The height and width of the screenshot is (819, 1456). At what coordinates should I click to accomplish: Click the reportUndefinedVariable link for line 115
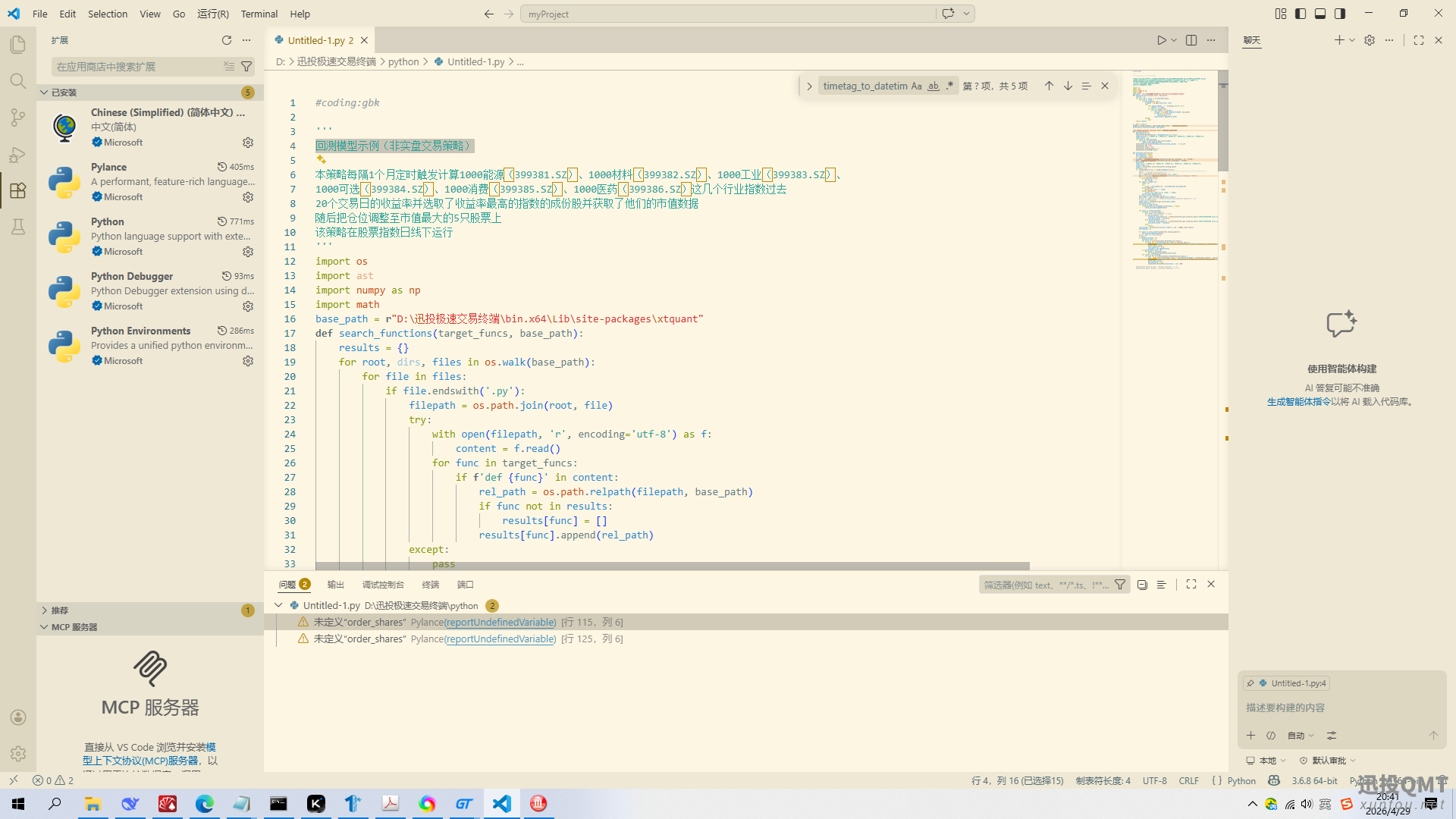(x=500, y=623)
